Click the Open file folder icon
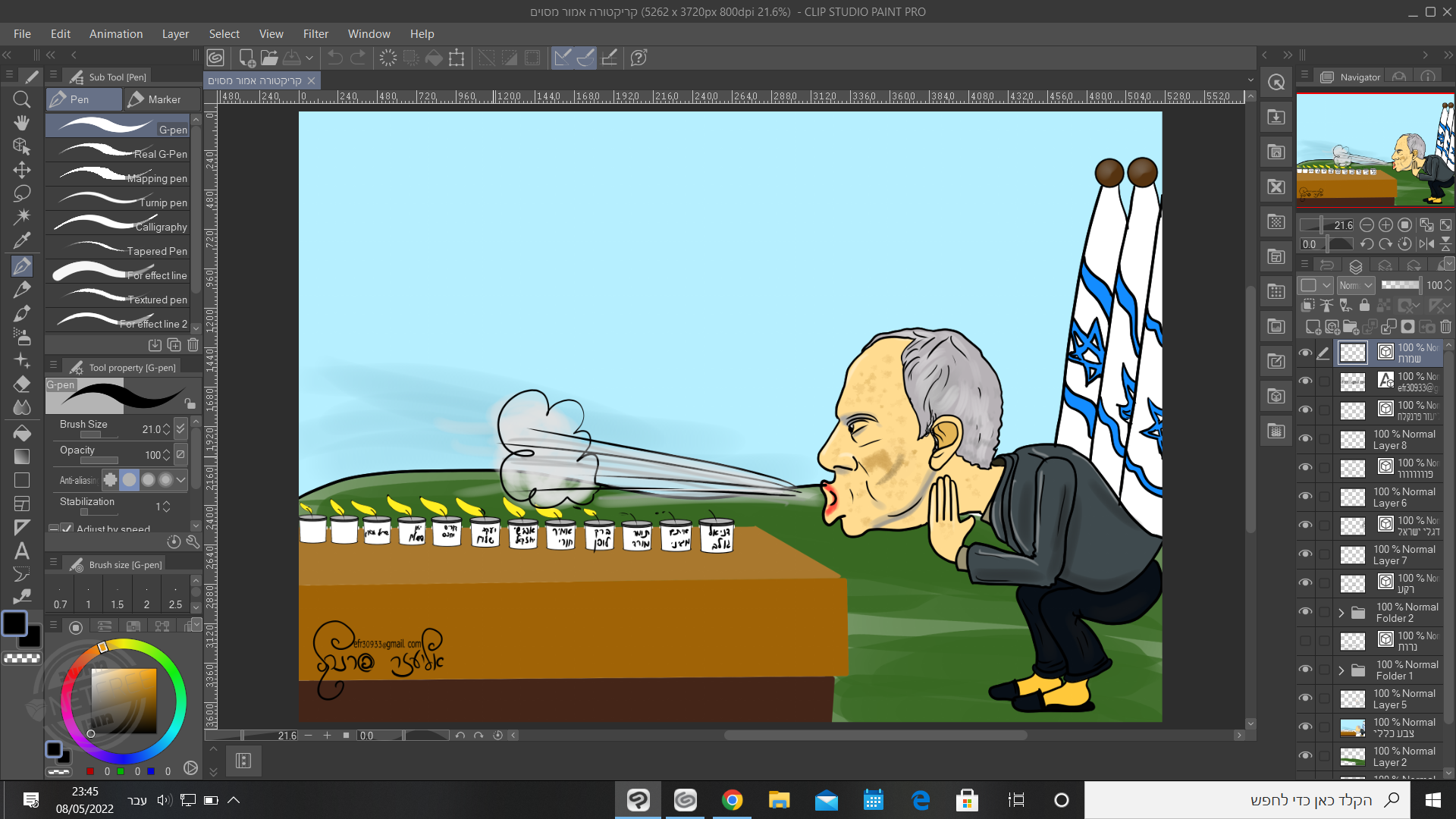 coord(269,58)
